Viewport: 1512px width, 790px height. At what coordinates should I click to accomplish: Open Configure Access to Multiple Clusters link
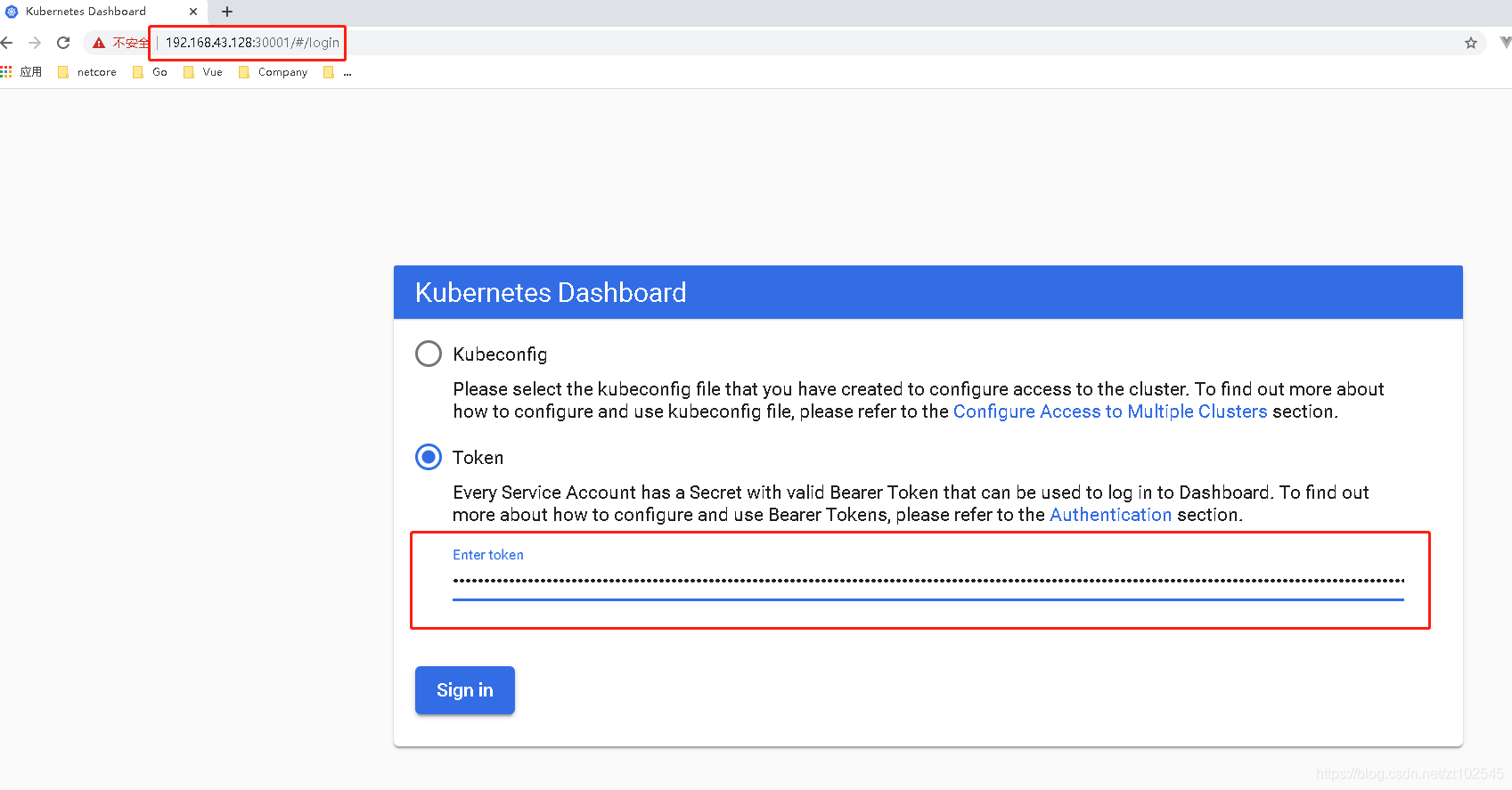point(1110,411)
